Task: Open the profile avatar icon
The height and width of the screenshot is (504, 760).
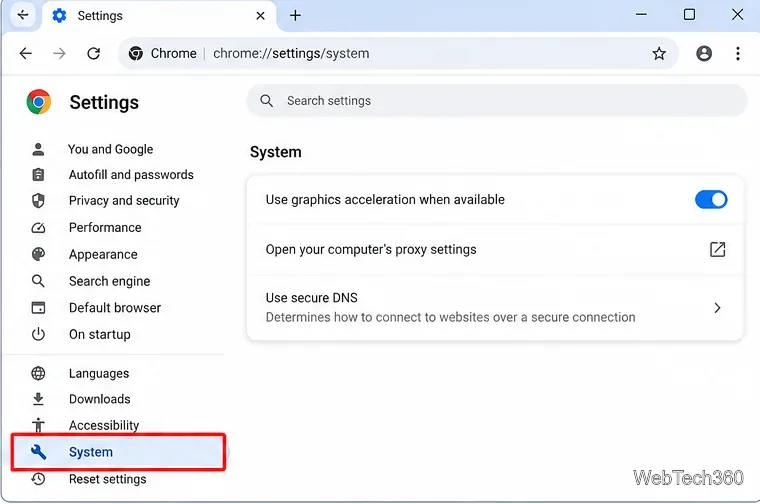Action: 704,53
